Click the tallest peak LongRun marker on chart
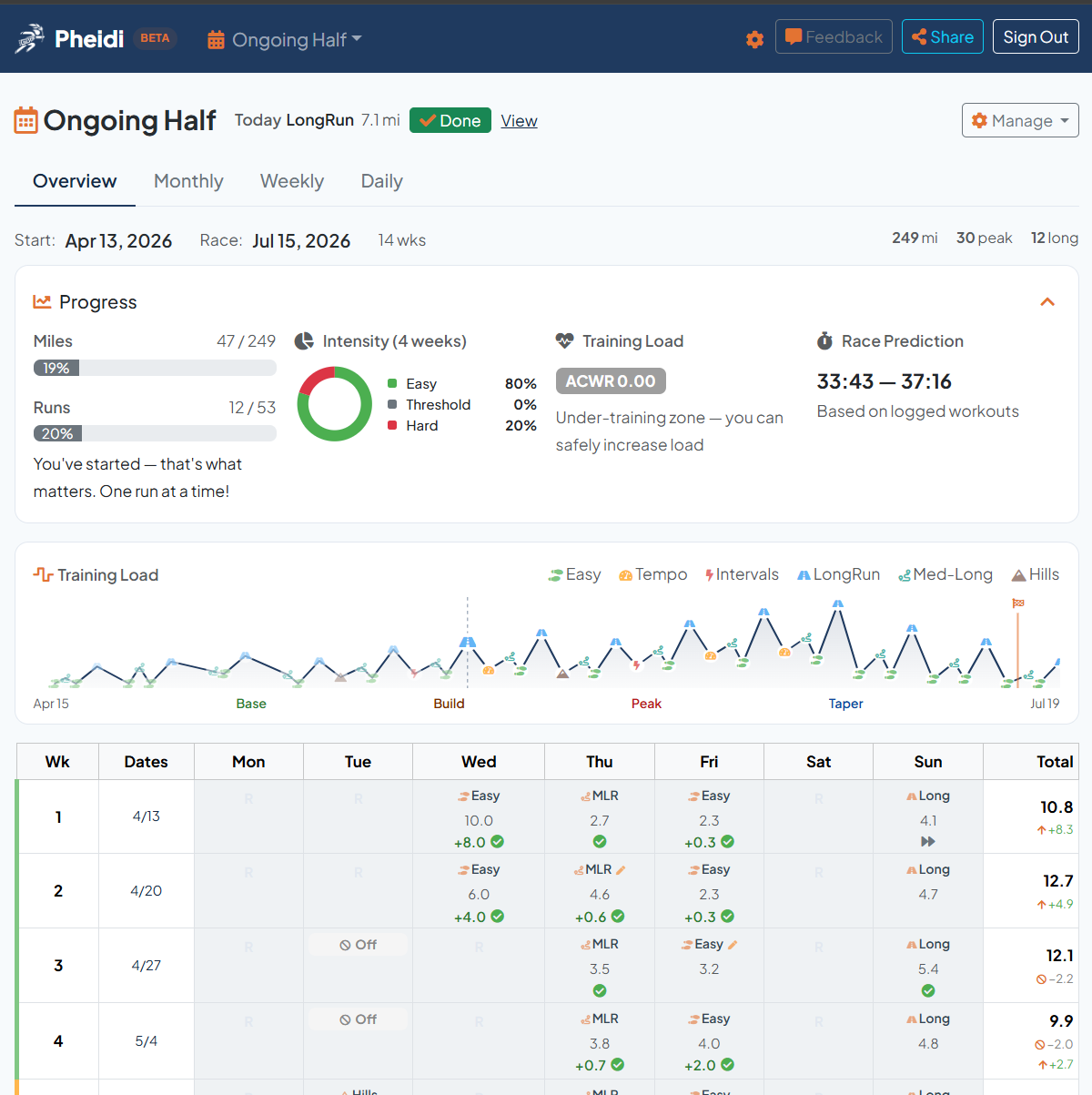1092x1095 pixels. tap(837, 603)
